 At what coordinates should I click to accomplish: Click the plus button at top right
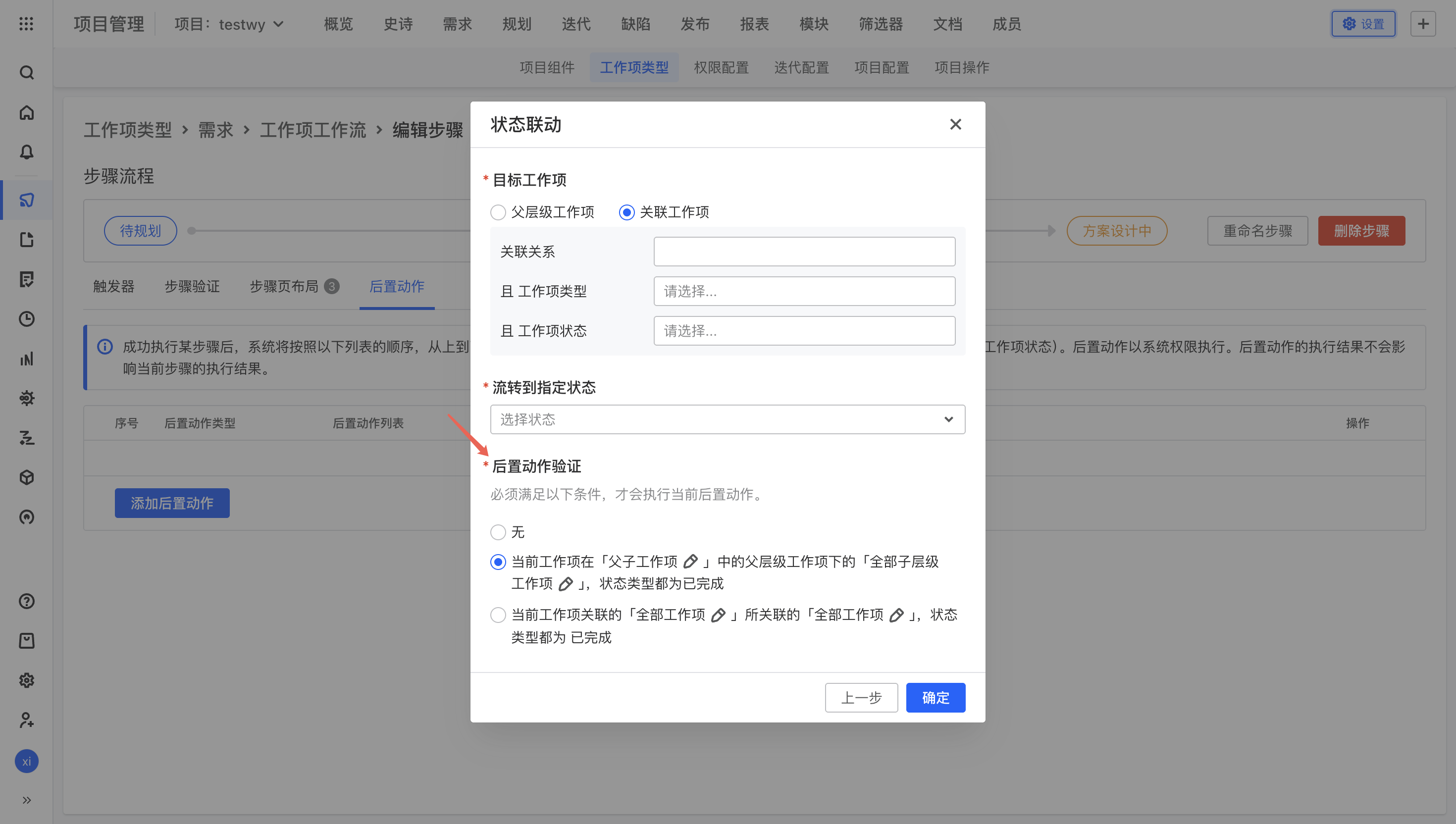tap(1423, 24)
